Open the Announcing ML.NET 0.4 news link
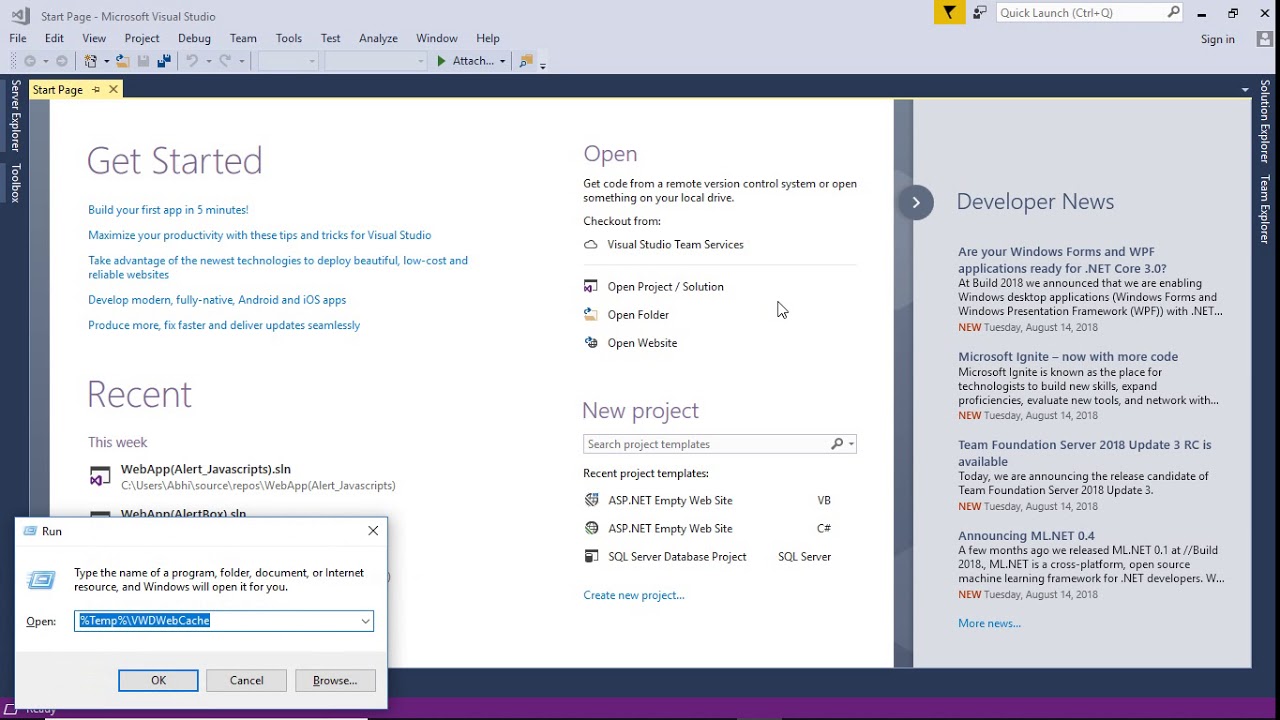1280x720 pixels. [1027, 536]
